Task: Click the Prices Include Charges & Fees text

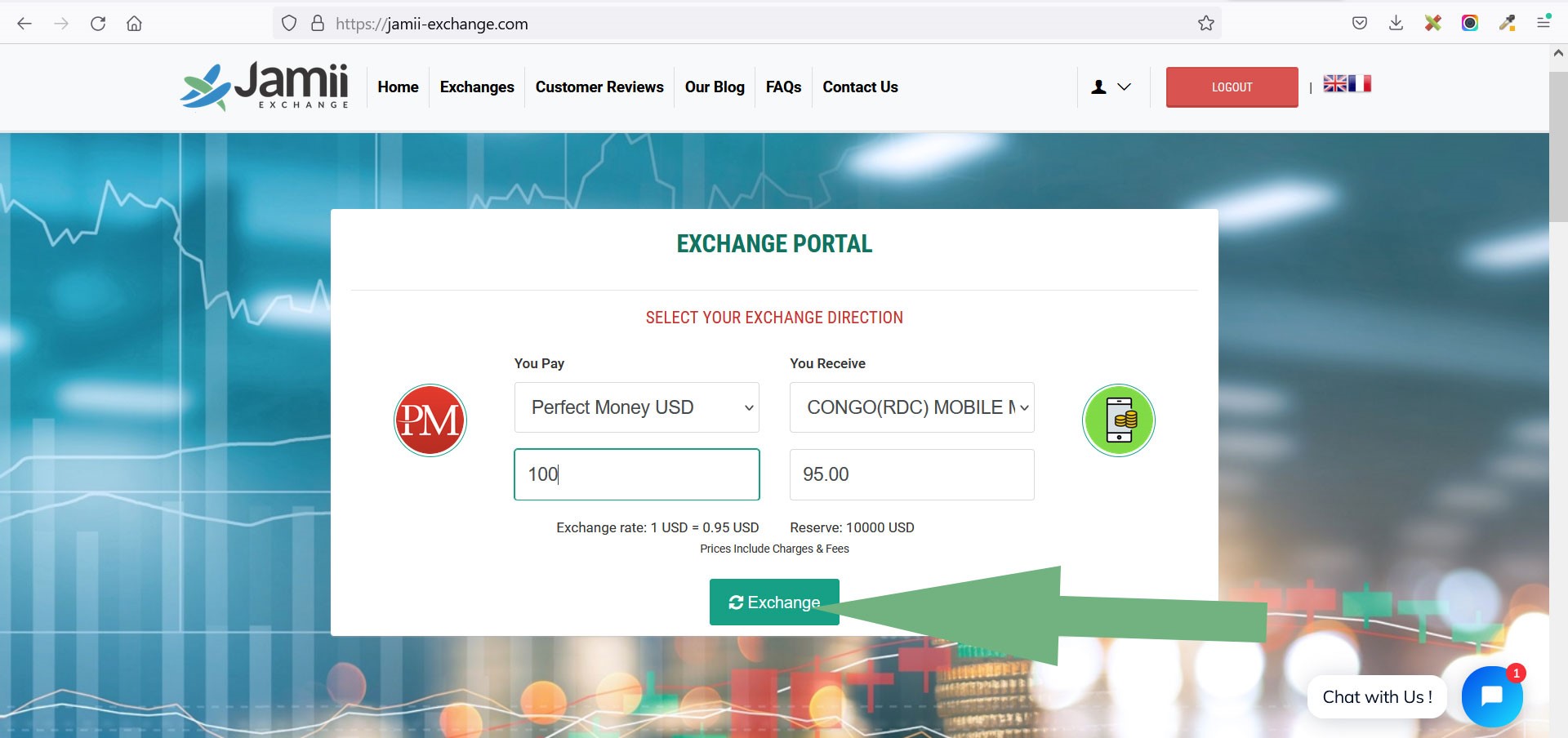Action: (x=774, y=549)
